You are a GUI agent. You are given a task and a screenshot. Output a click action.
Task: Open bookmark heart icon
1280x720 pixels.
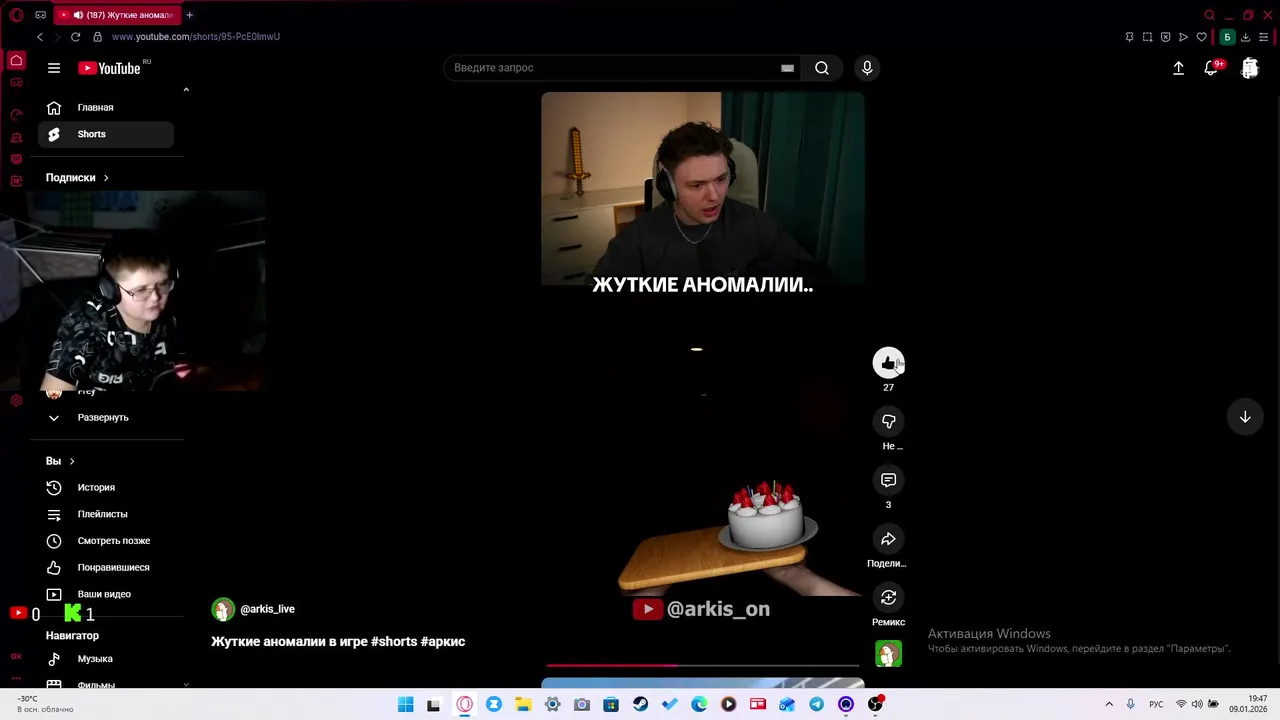1201,37
